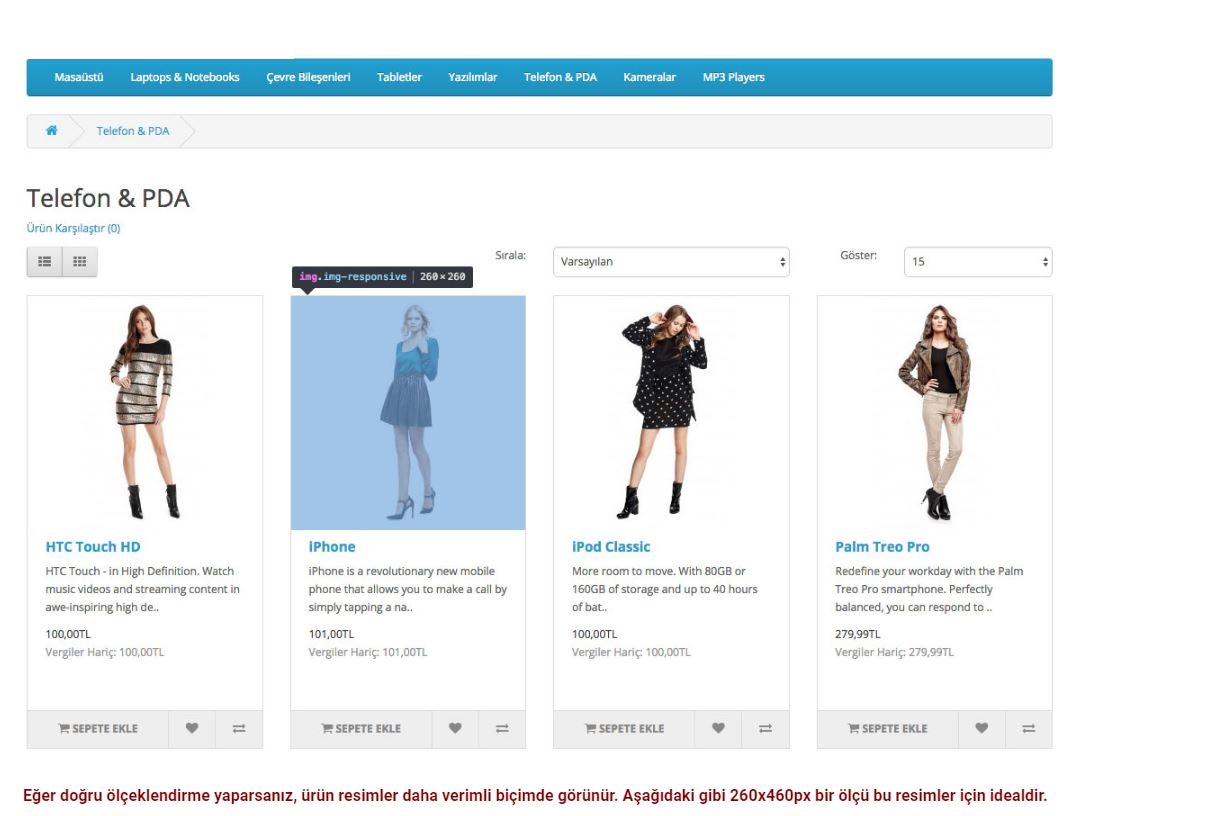1216x816 pixels.
Task: Switch to list view layout
Action: 44,262
